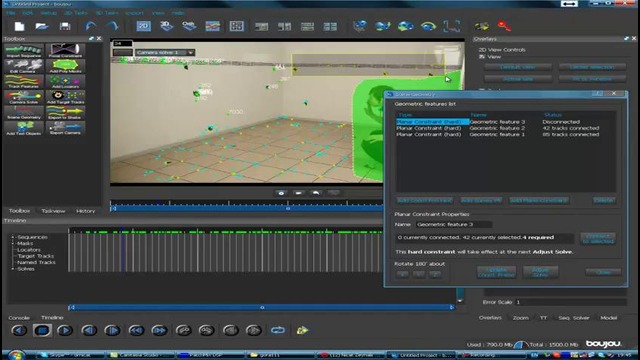Open the Camera solve 1 dropdown
Image resolution: width=640 pixels, height=360 pixels.
pyautogui.click(x=191, y=53)
